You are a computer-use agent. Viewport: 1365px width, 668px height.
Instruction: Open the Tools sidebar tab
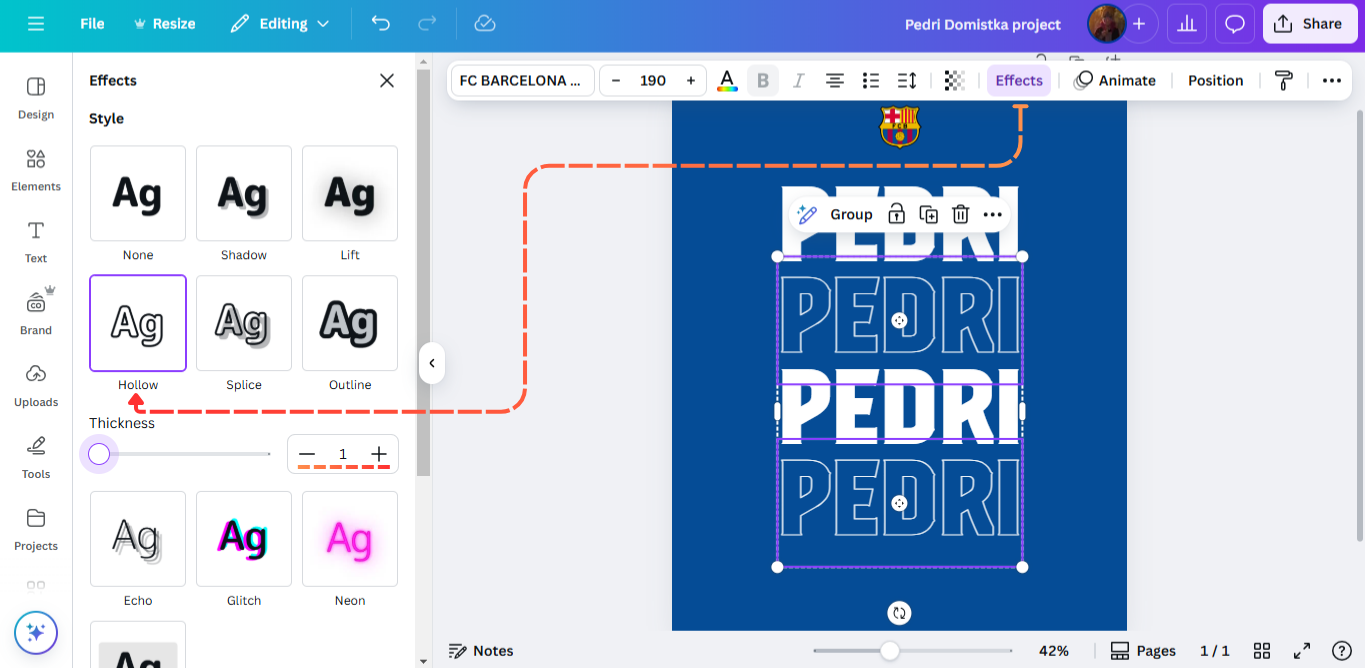pyautogui.click(x=36, y=458)
